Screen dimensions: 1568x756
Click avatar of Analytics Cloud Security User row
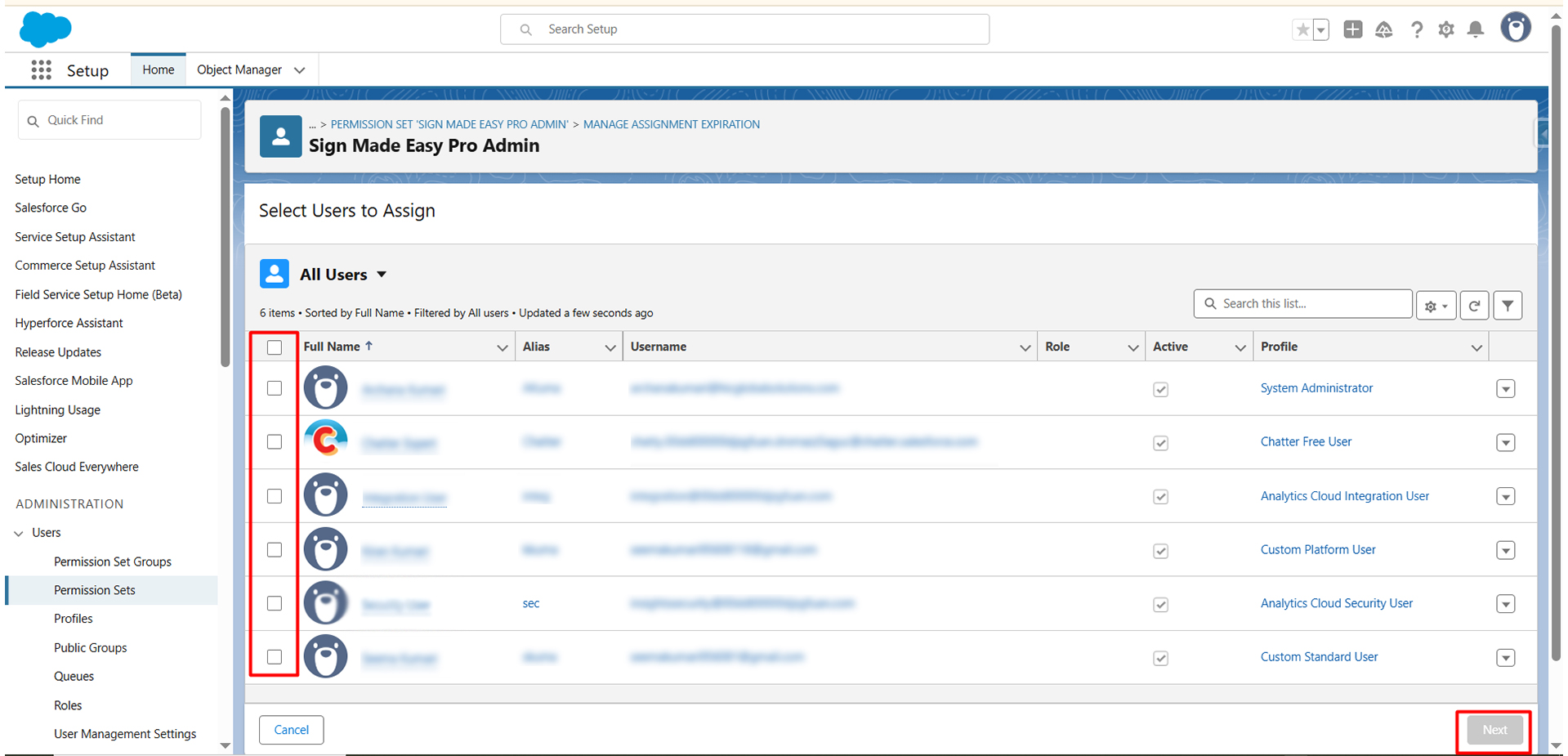[325, 603]
